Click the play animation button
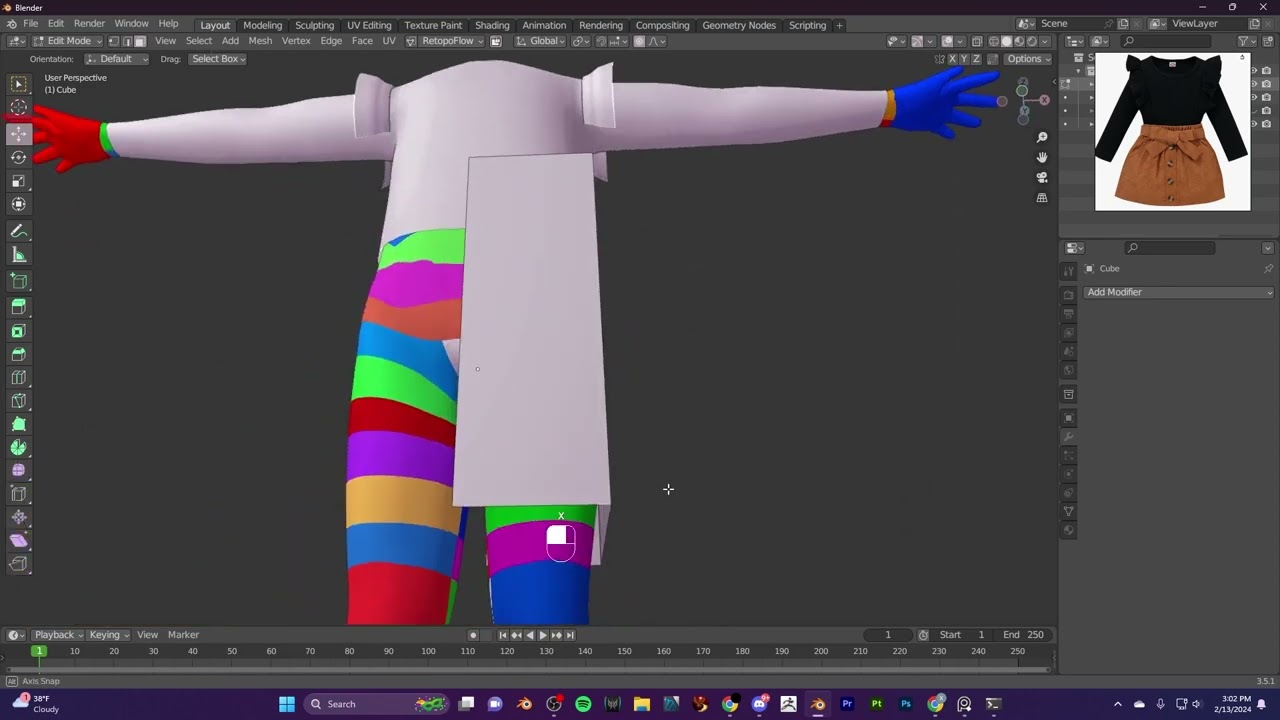1280x720 pixels. pyautogui.click(x=543, y=635)
